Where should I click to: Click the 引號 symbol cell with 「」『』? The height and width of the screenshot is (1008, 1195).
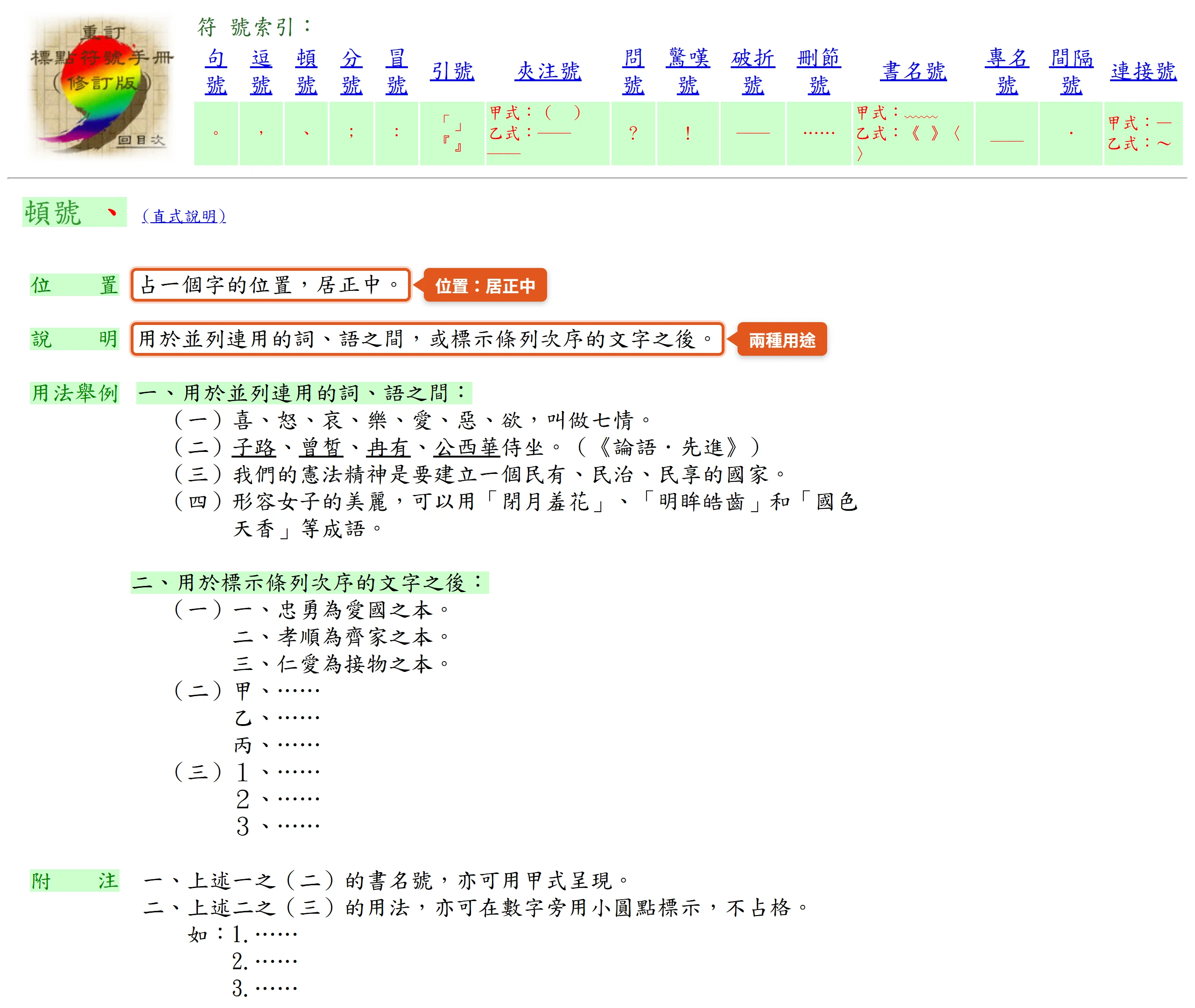point(452,134)
